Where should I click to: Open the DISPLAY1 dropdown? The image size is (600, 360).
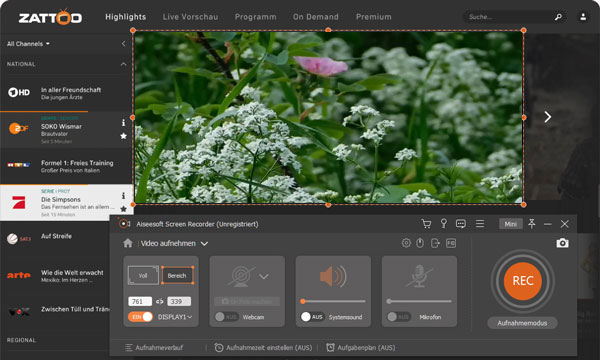[175, 317]
